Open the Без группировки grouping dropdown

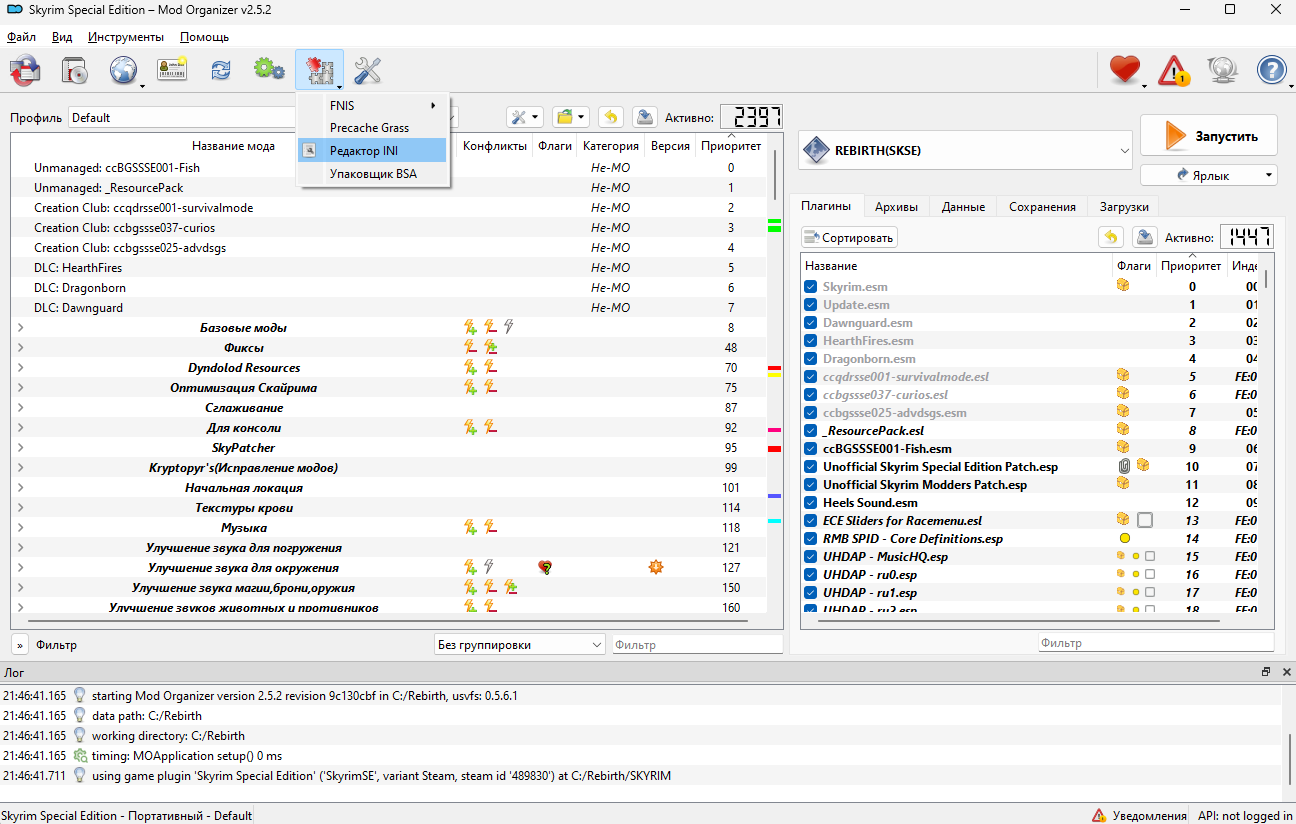pyautogui.click(x=520, y=645)
